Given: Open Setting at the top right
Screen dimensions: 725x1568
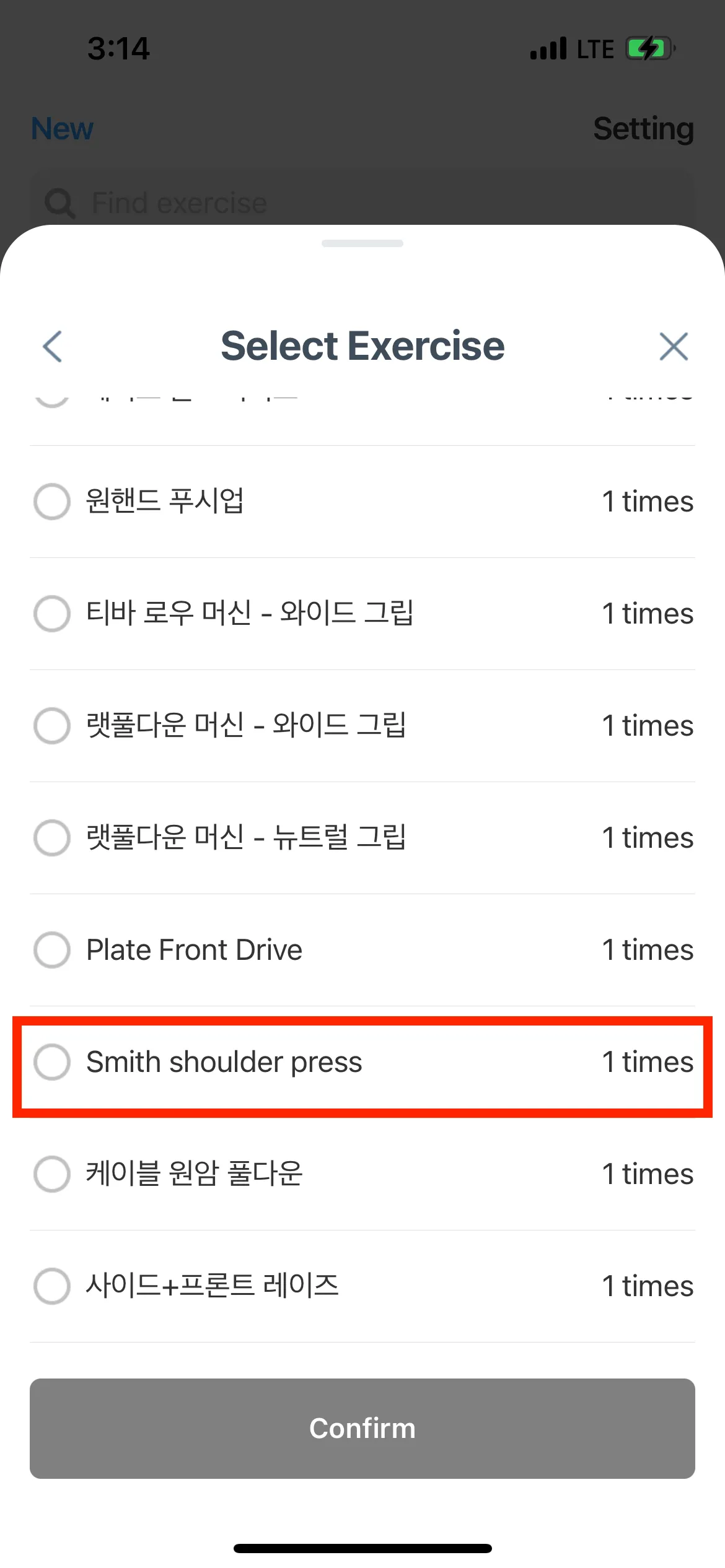Looking at the screenshot, I should [x=643, y=129].
